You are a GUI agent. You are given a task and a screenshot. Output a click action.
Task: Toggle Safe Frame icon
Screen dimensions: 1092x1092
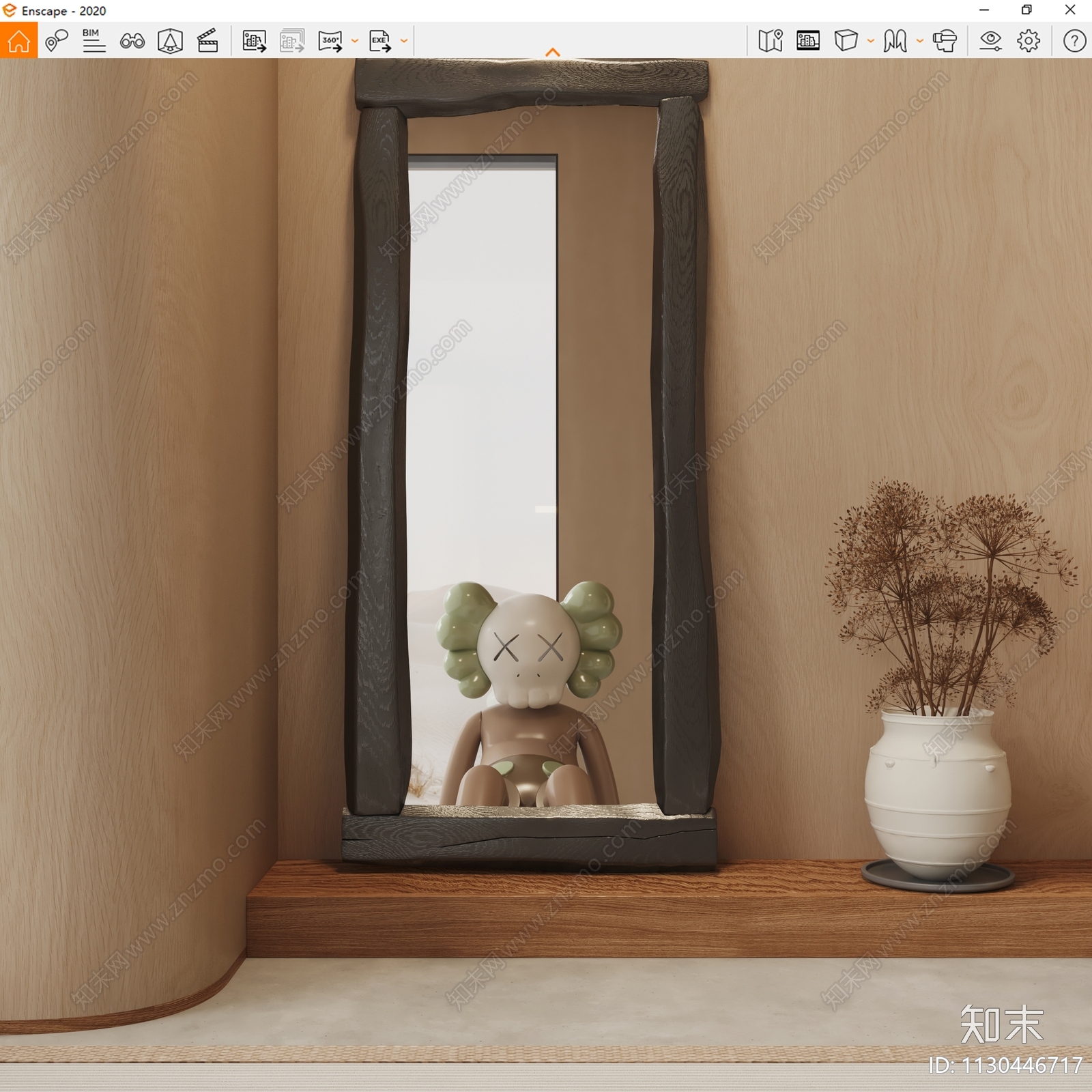[x=170, y=41]
